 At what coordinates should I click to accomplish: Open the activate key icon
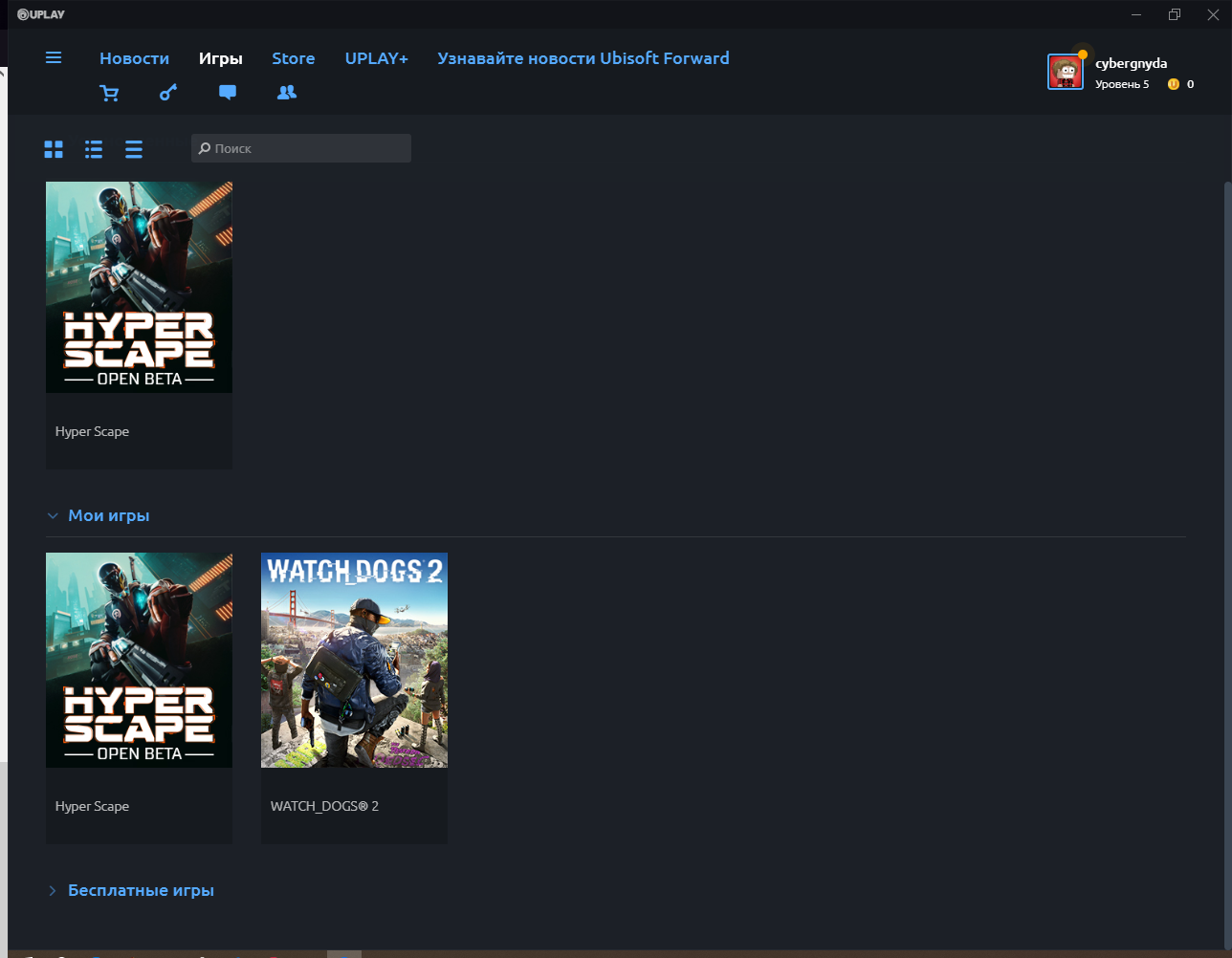(168, 93)
